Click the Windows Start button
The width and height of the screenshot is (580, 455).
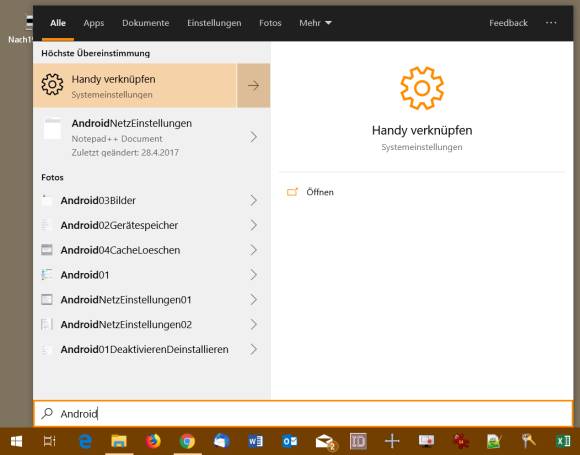coord(16,441)
